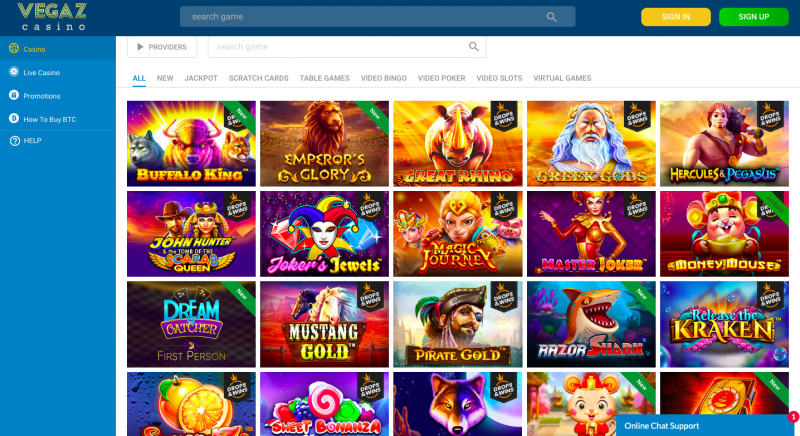800x436 pixels.
Task: Focus the top header search game field
Action: (x=378, y=17)
